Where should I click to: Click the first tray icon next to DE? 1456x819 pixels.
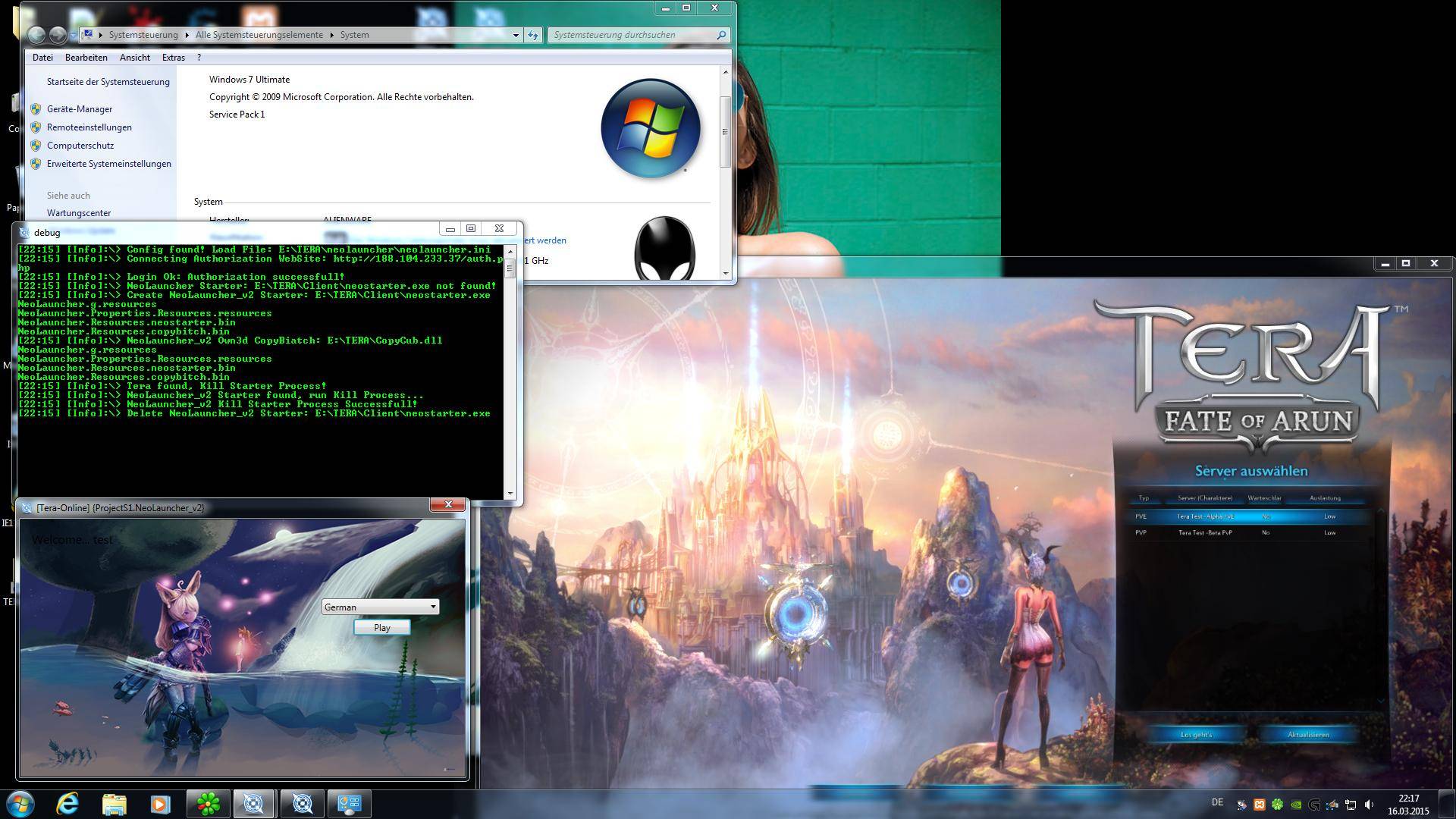(x=1241, y=805)
